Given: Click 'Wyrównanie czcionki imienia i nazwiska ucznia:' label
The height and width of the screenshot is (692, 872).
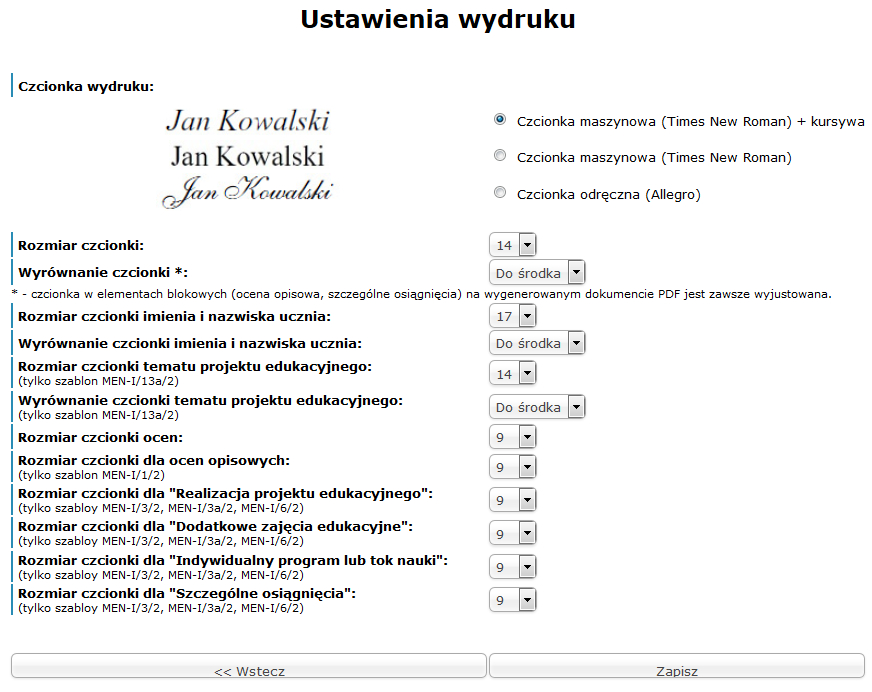Looking at the screenshot, I should pyautogui.click(x=190, y=344).
